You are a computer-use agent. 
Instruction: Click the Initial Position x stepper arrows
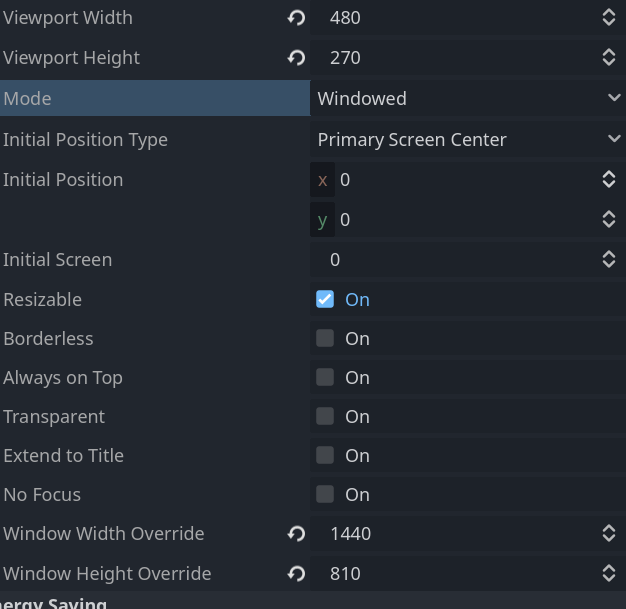tap(608, 180)
